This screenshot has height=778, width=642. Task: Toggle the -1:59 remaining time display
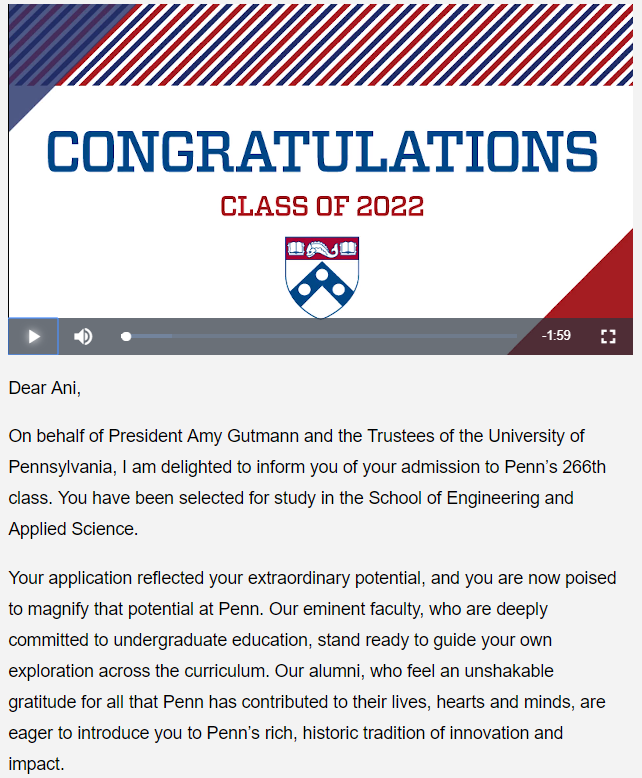point(556,336)
